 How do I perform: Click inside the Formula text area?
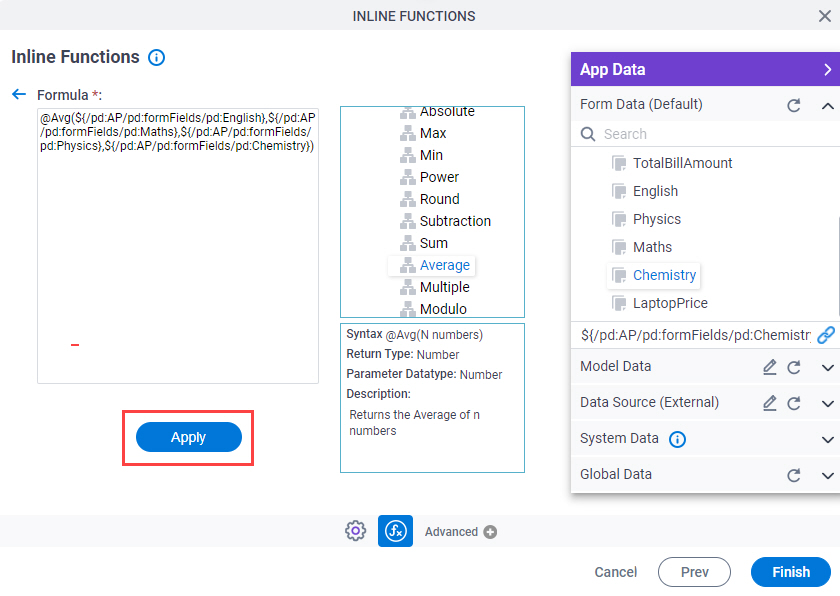[x=178, y=246]
